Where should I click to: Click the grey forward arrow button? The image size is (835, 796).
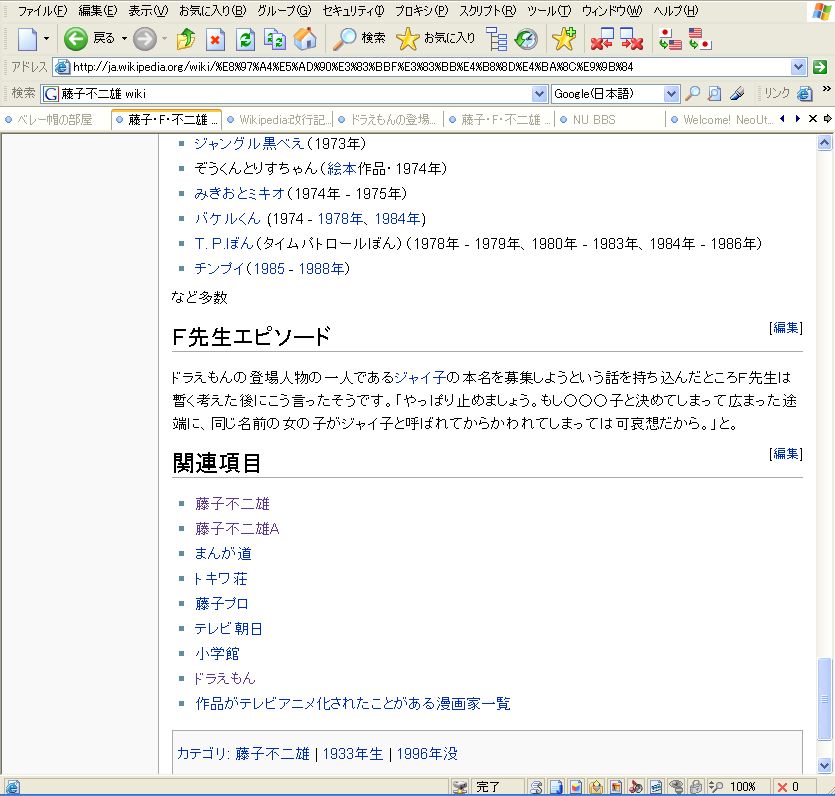[x=144, y=39]
